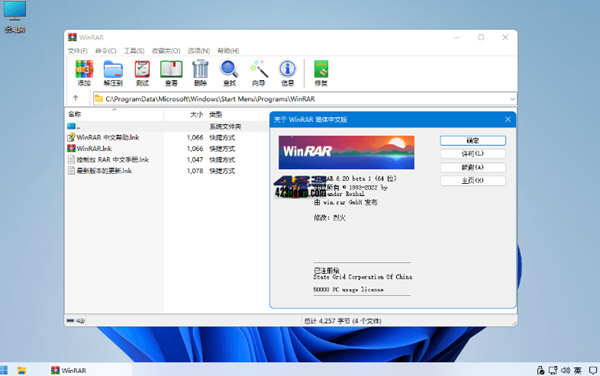Screen dimensions: 600x376
Task: Open the 工具(S) menu
Action: click(134, 50)
